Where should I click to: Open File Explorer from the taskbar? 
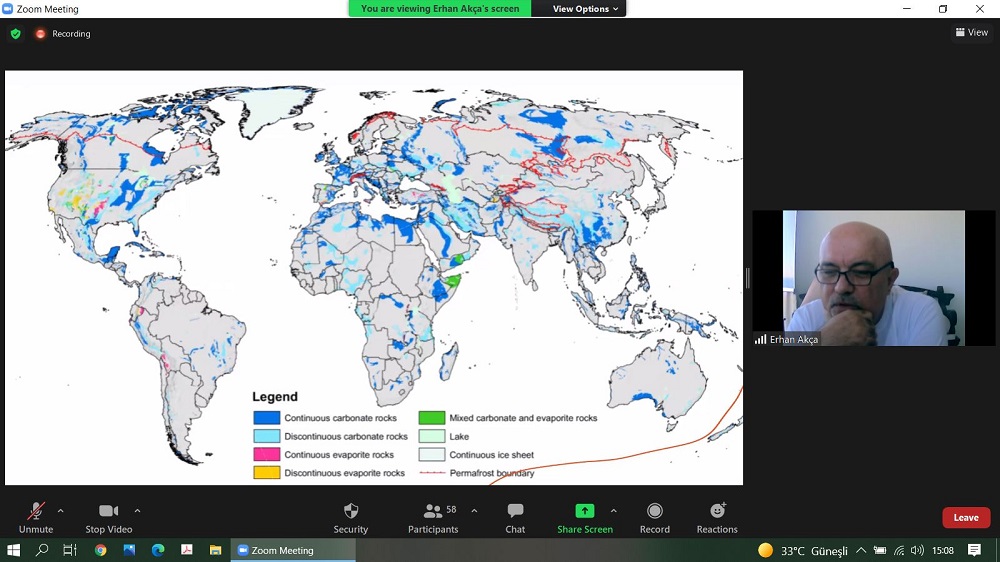[x=216, y=550]
